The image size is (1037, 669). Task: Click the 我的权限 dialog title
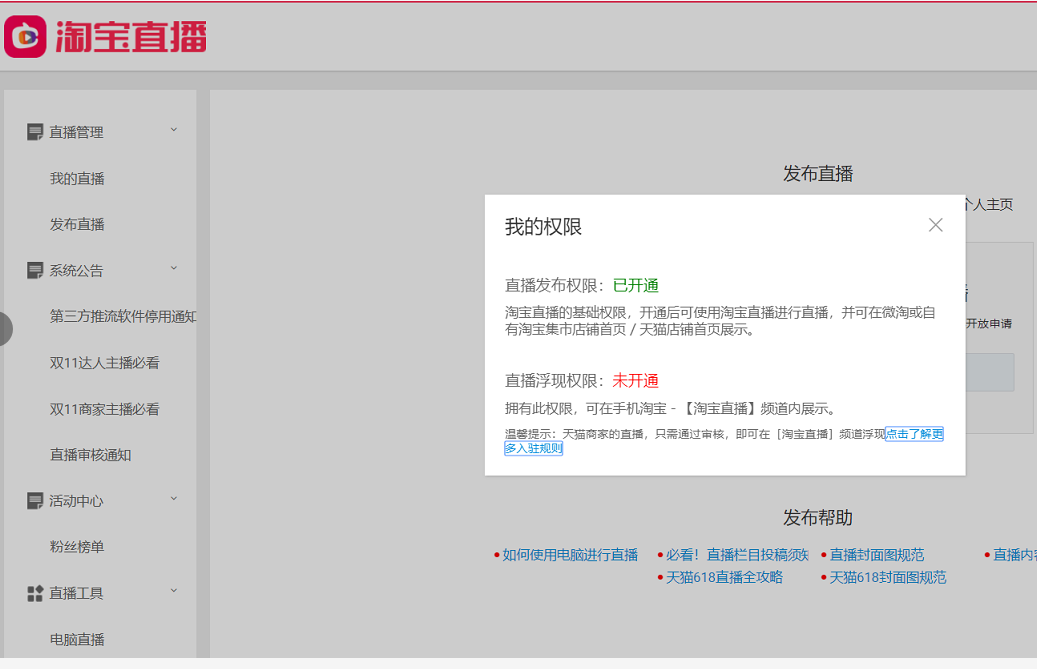[544, 227]
